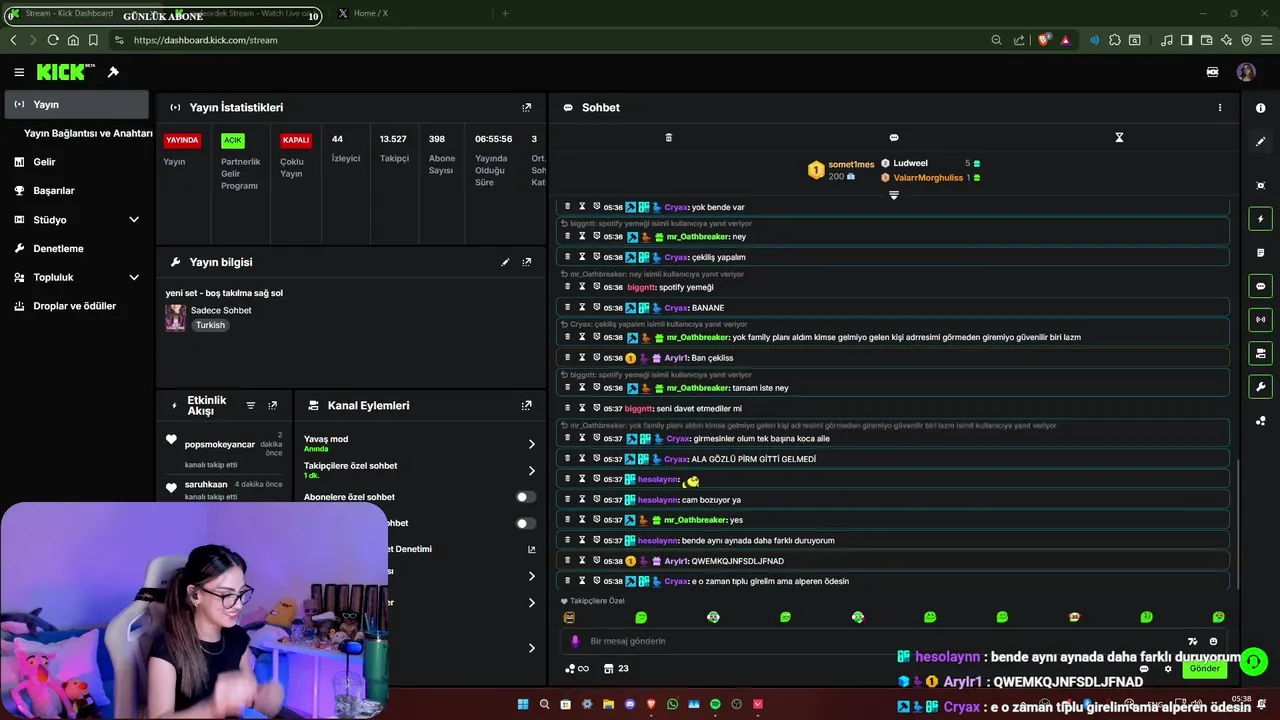Screen dimensions: 1280x720
Task: Click the pencil icon in the right sidebar
Action: (1260, 142)
